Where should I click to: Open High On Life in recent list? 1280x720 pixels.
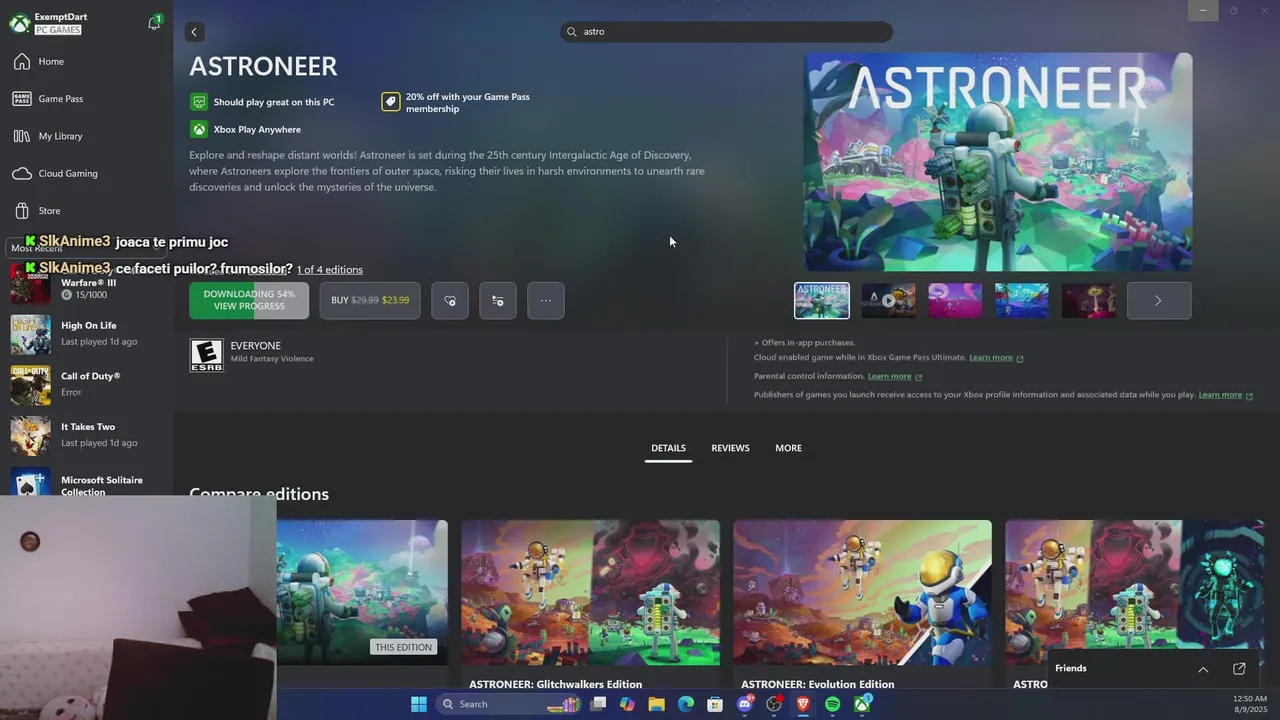[x=86, y=334]
